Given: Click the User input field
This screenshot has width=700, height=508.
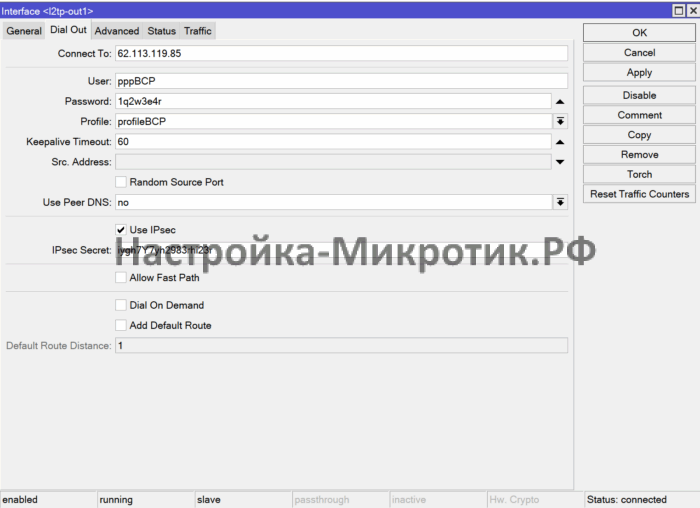Looking at the screenshot, I should (342, 81).
